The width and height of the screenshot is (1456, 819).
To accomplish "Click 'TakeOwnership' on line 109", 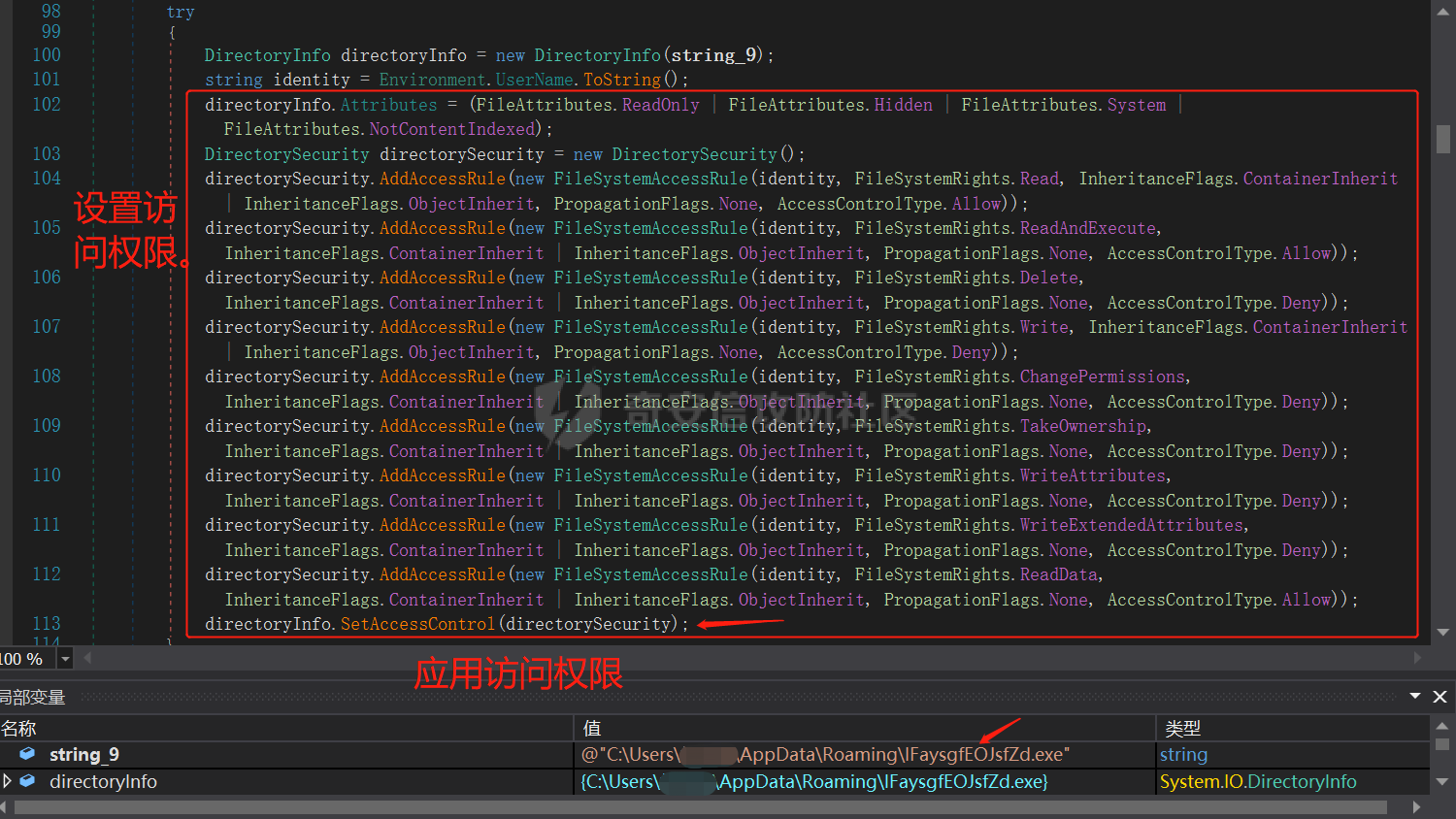I will (x=1083, y=426).
